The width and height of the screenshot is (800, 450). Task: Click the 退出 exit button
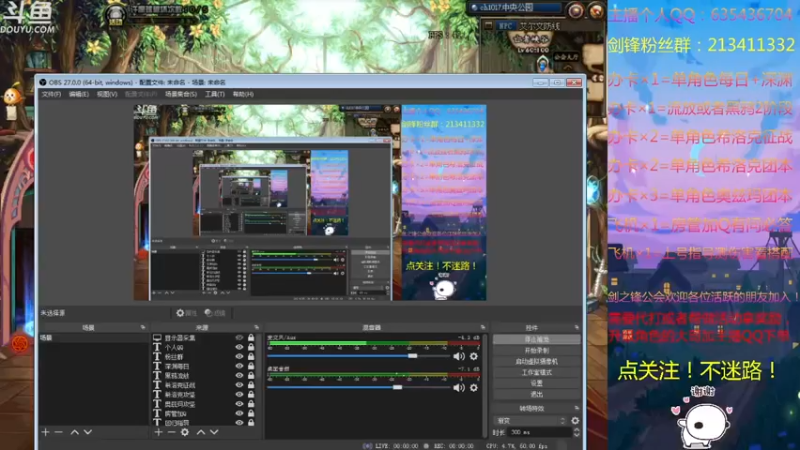[537, 394]
